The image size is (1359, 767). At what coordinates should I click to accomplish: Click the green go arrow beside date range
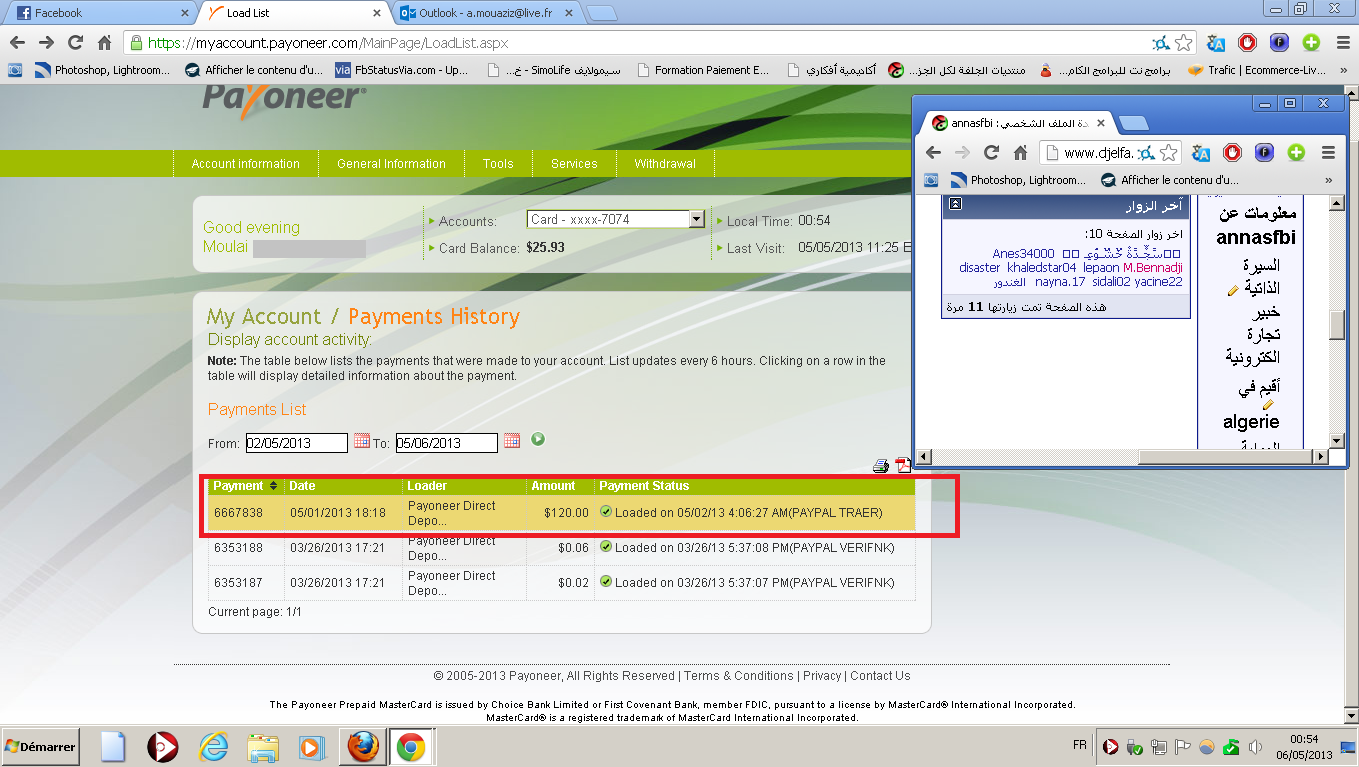538,439
